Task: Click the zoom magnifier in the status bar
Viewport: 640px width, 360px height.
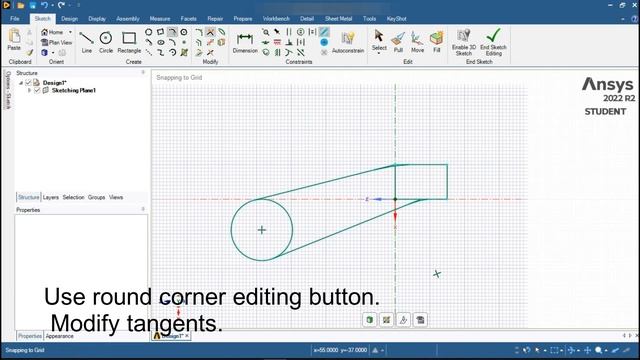Action: point(598,350)
